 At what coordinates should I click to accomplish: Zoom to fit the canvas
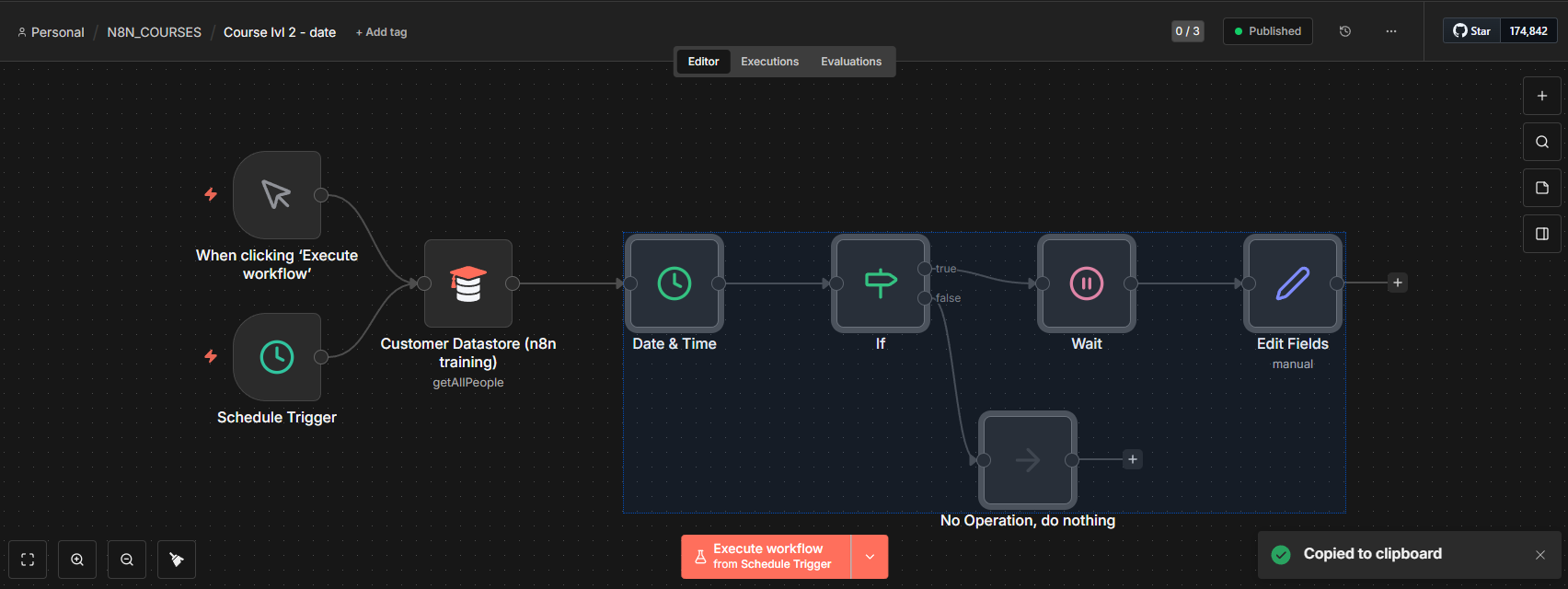click(x=28, y=560)
